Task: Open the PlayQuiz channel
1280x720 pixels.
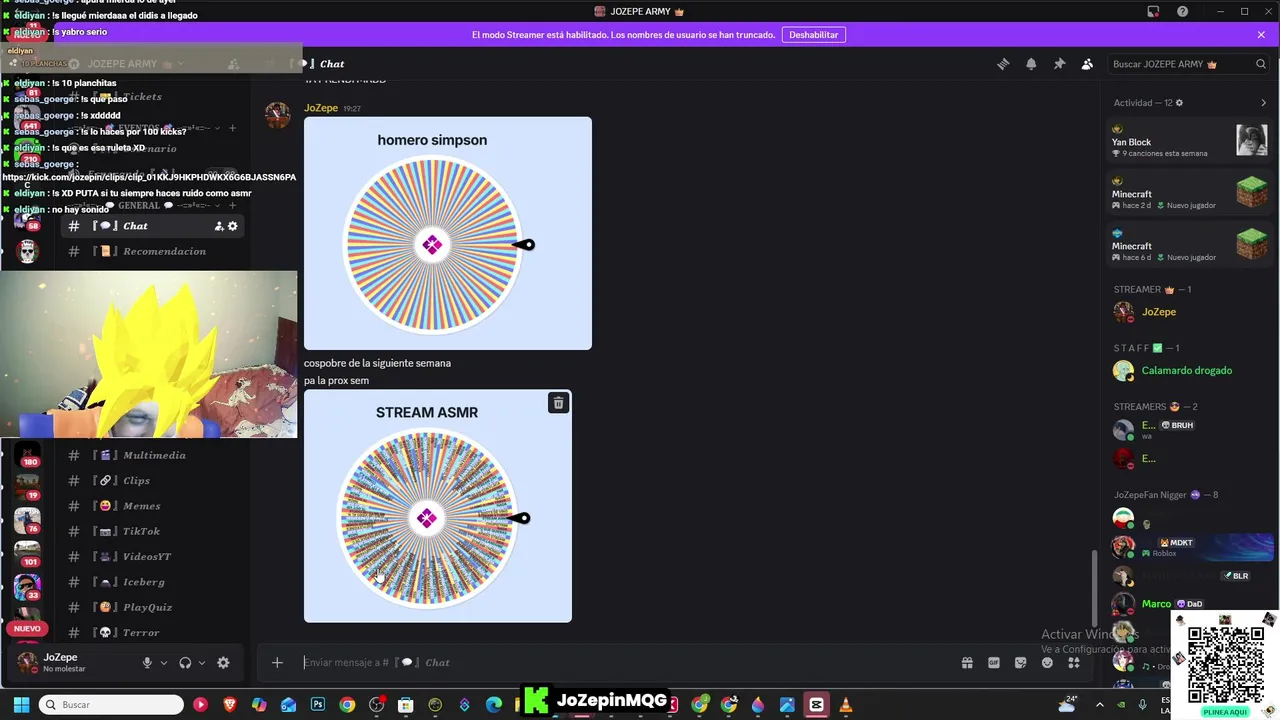Action: 153,607
